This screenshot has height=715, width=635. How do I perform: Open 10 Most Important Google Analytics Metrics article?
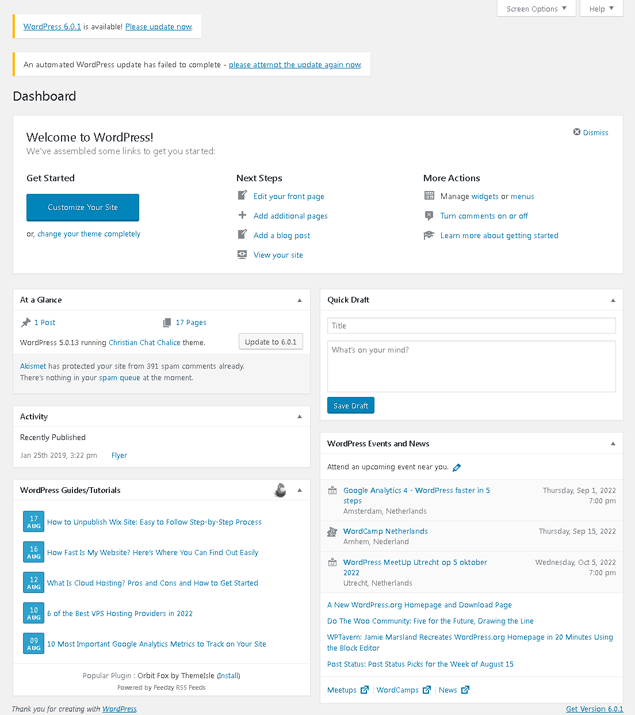coord(156,644)
